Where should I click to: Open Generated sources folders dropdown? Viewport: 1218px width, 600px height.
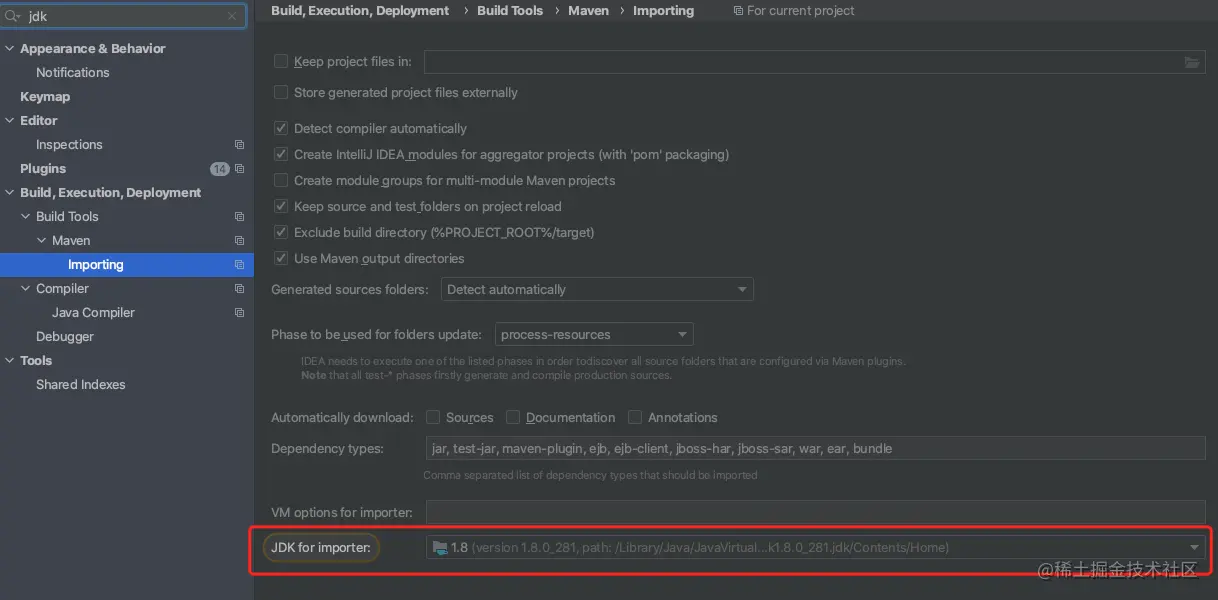[597, 290]
